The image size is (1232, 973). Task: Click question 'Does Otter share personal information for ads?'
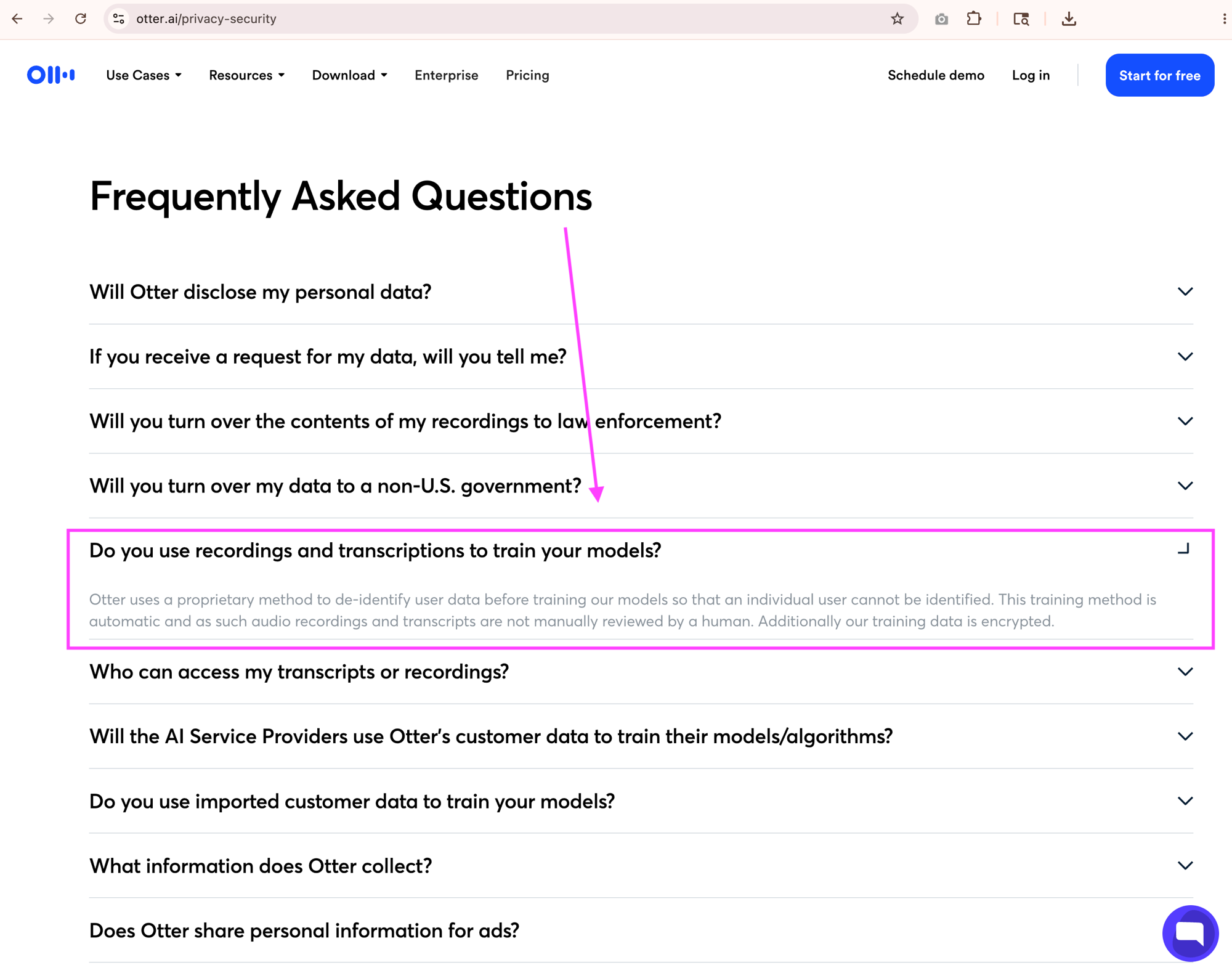pyautogui.click(x=304, y=930)
